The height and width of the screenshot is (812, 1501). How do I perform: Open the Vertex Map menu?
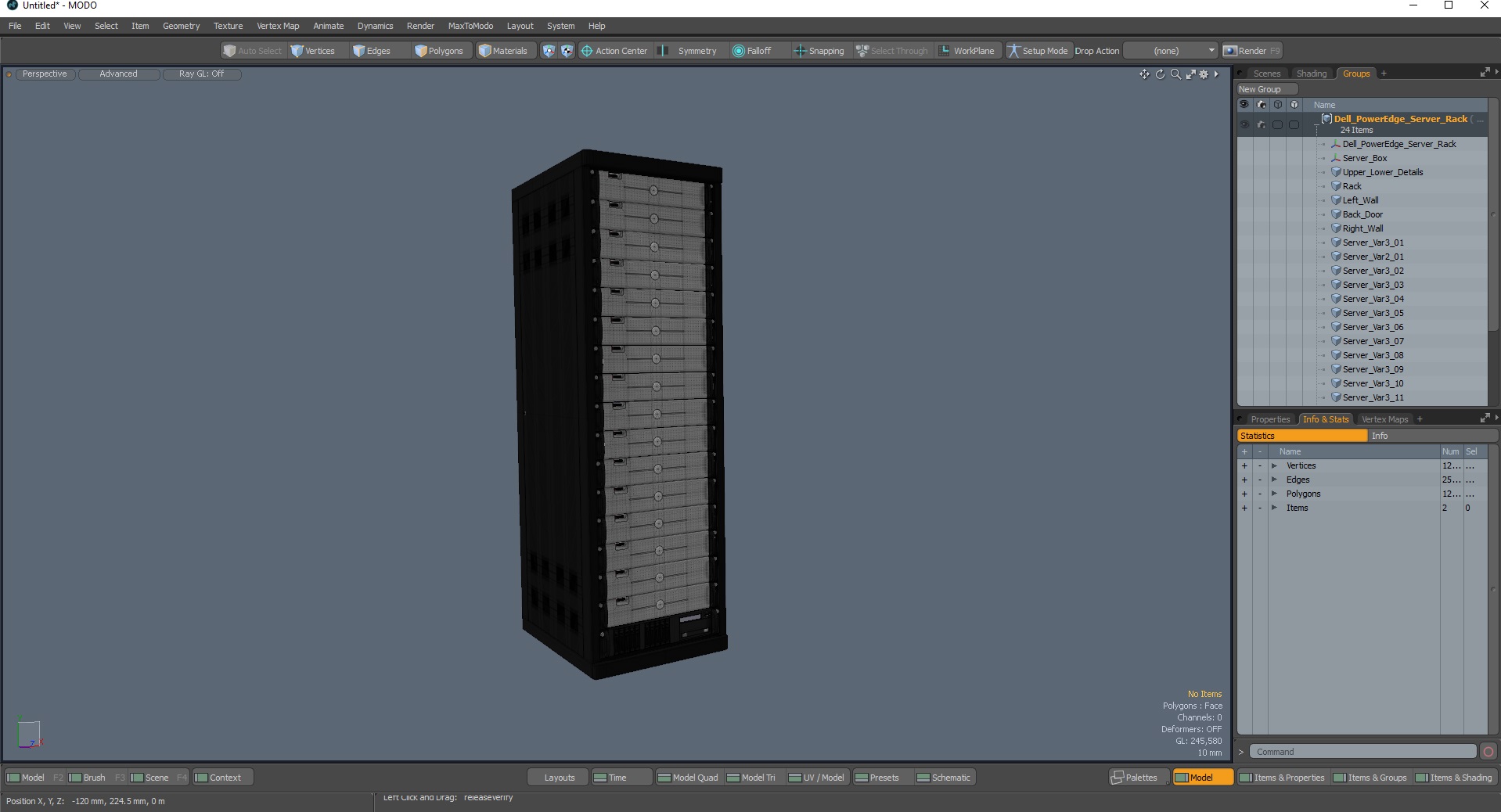click(x=278, y=26)
